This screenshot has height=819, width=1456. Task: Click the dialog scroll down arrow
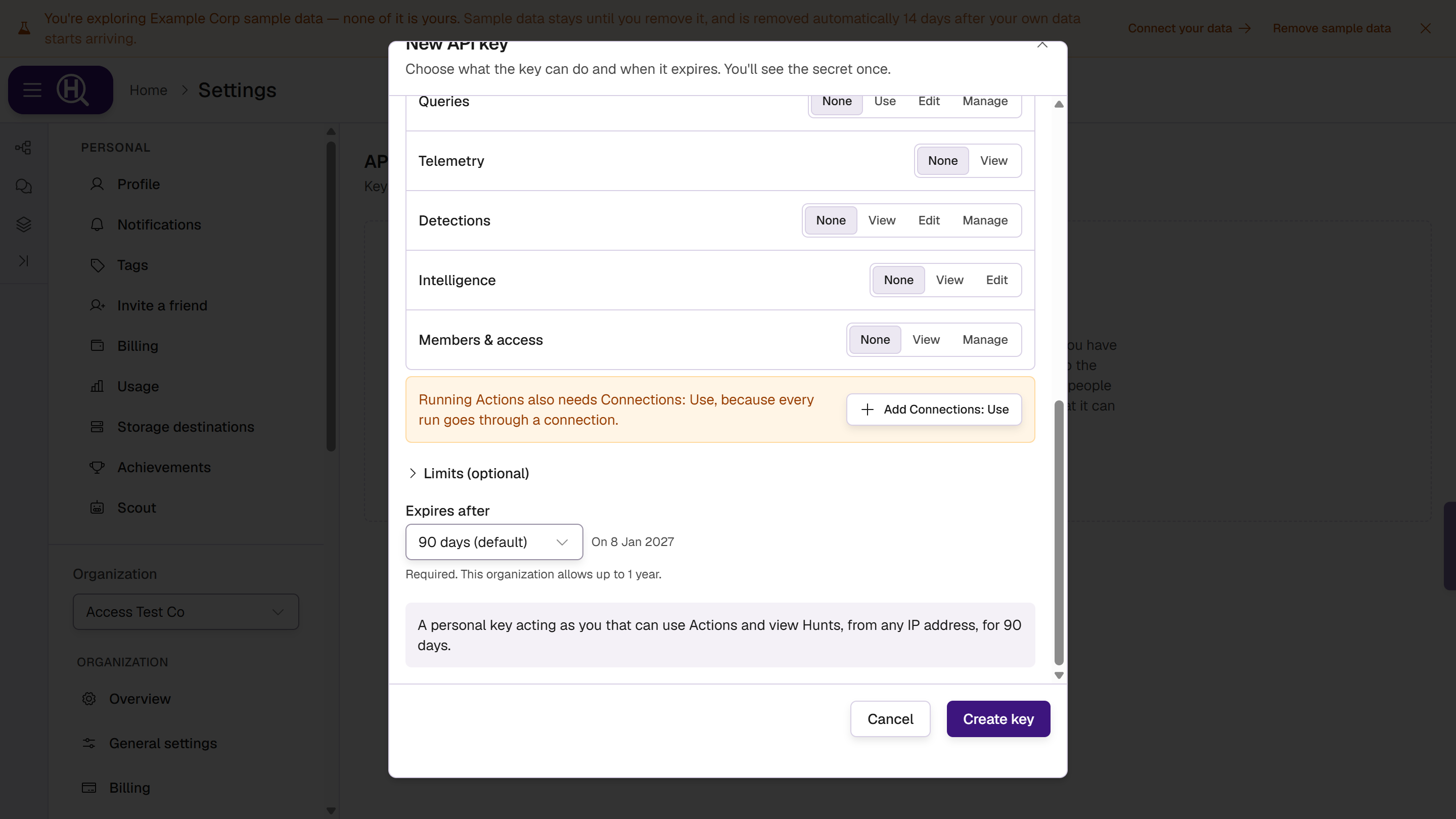pos(1059,675)
